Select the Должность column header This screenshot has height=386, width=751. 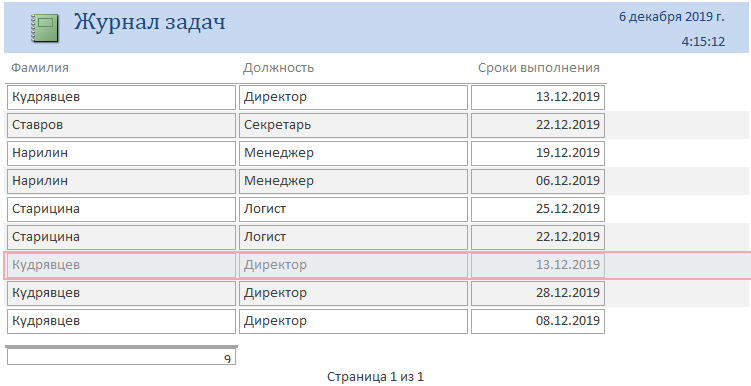(x=278, y=68)
